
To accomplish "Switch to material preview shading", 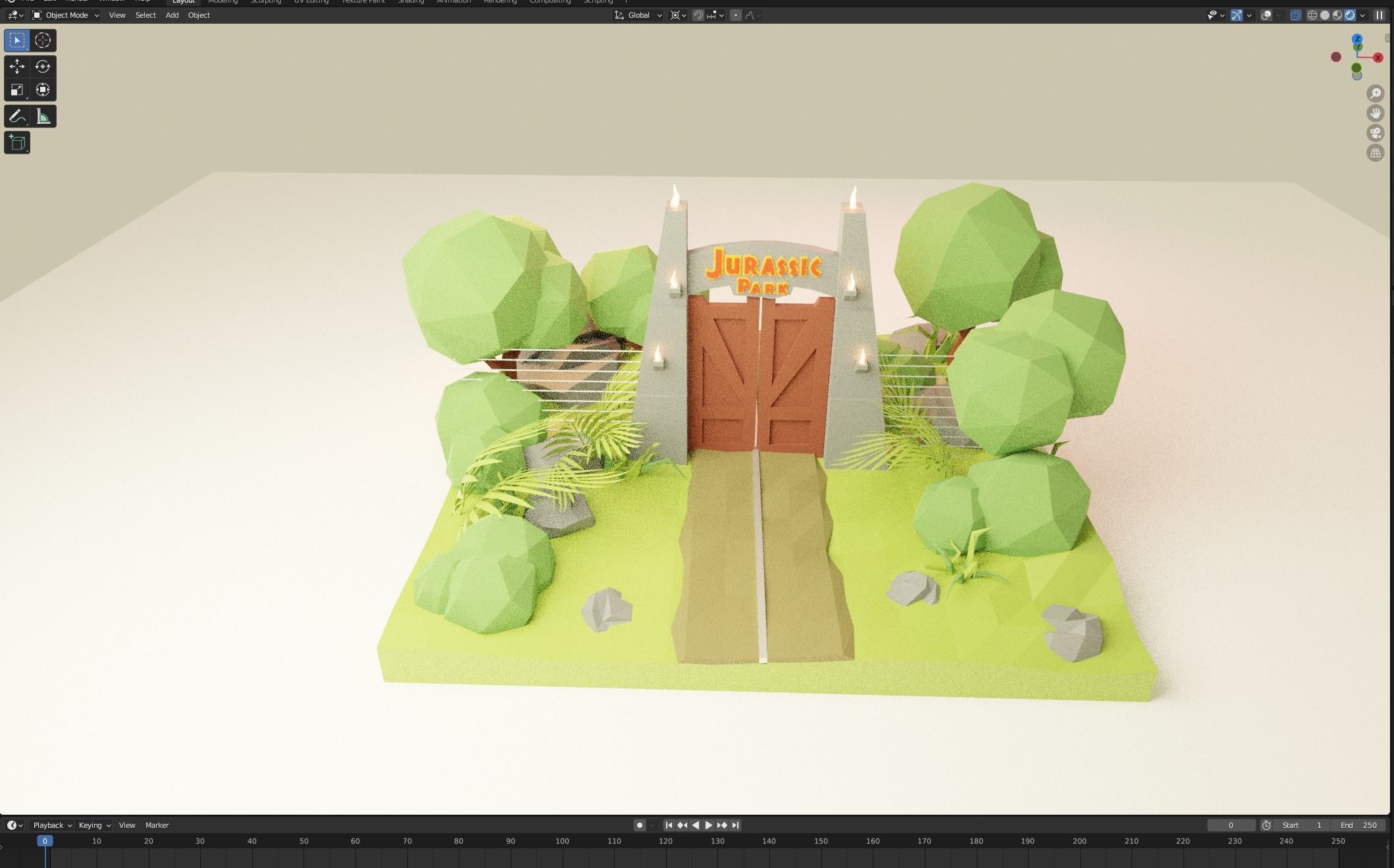I will [1337, 15].
